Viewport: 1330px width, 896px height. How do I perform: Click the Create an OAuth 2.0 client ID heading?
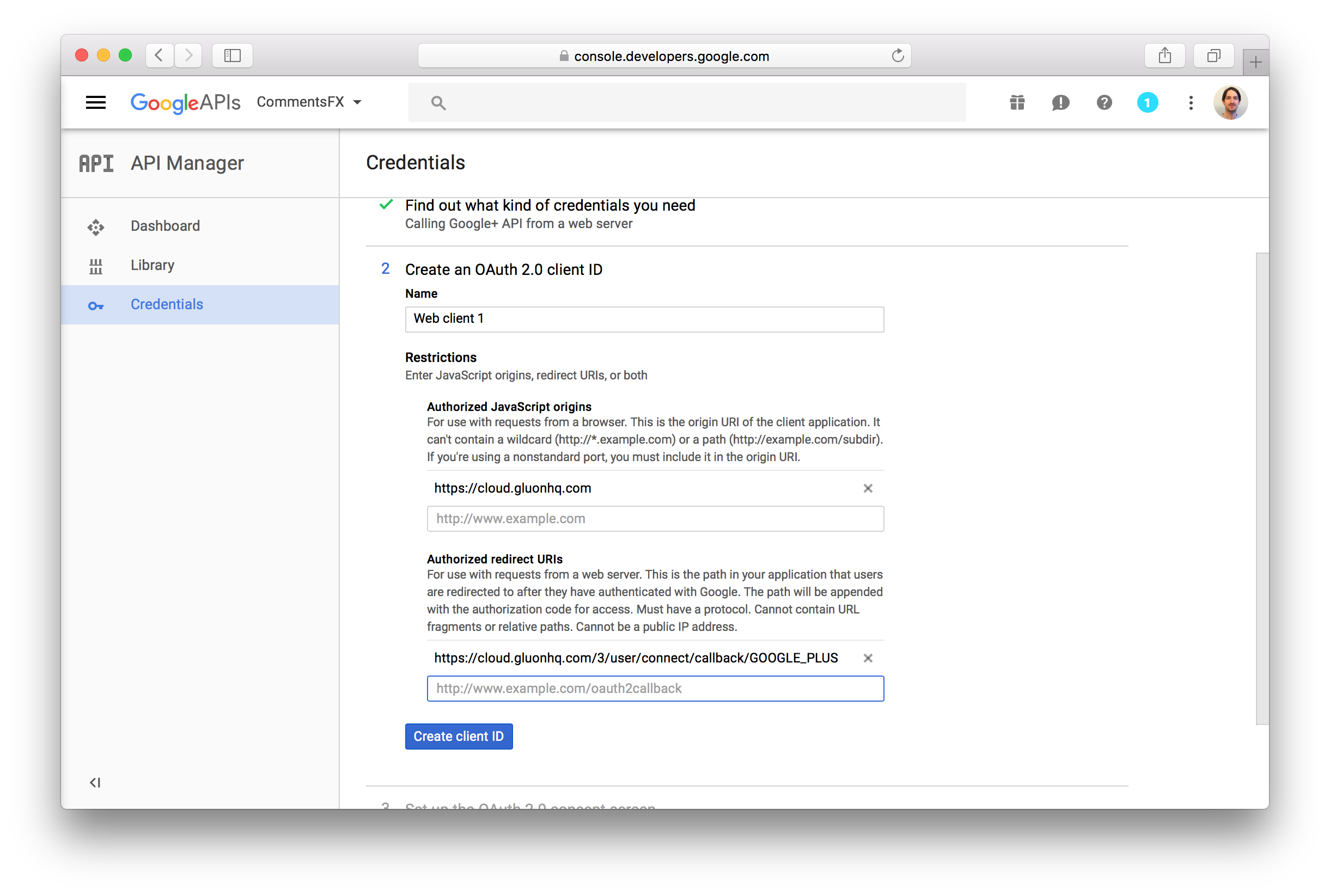pos(504,269)
